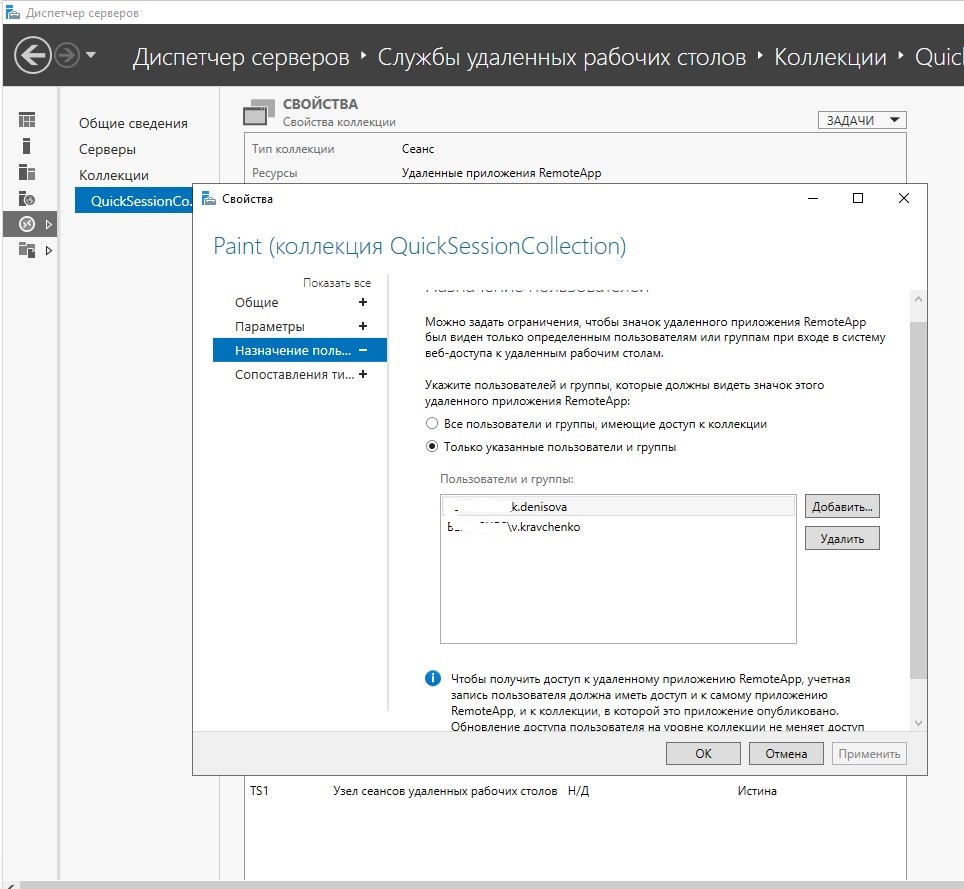Screen dimensions: 964x889
Task: Select v.kravchenko in users list
Action: pyautogui.click(x=618, y=527)
